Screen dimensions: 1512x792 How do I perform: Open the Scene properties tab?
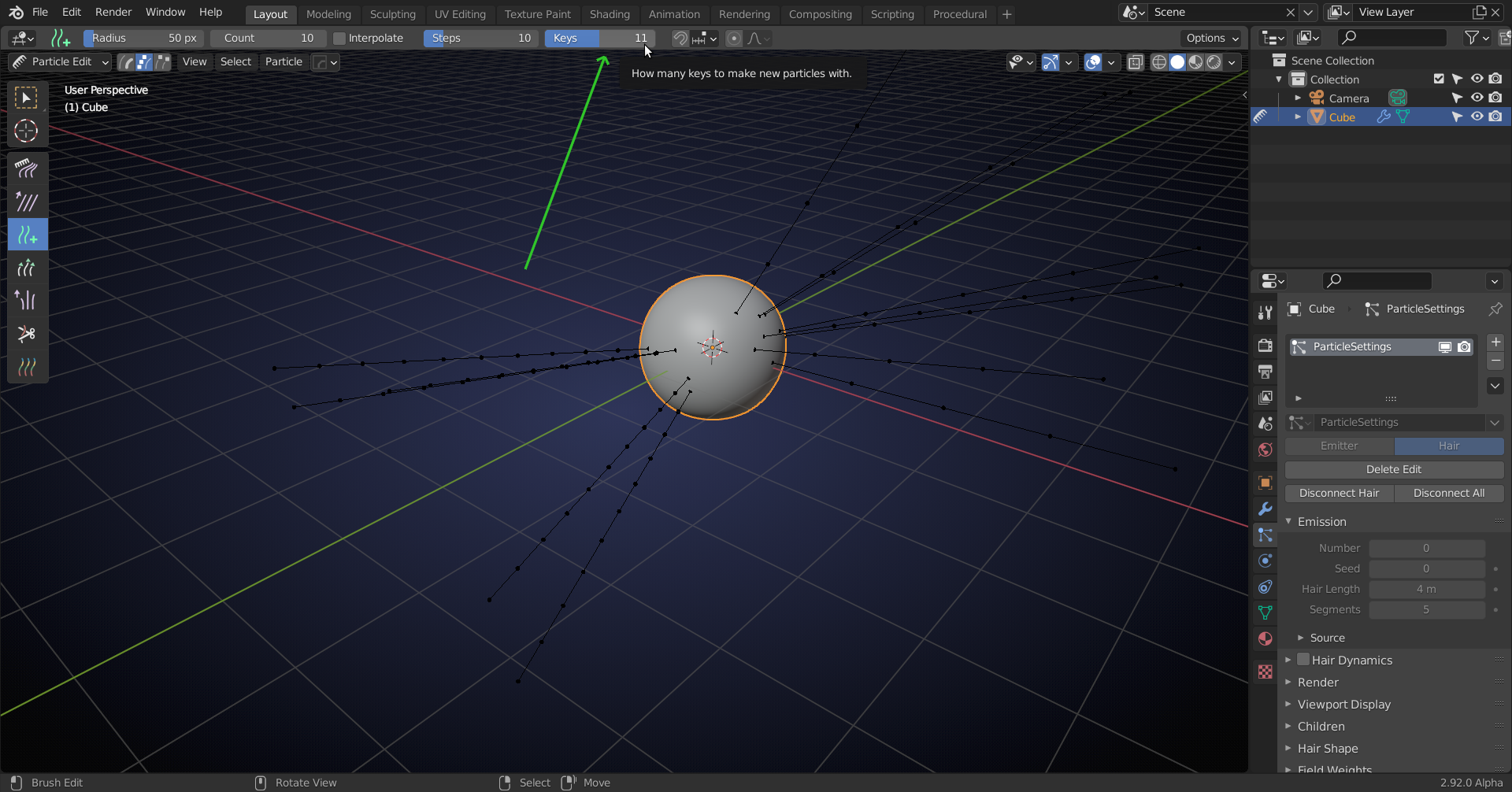pyautogui.click(x=1265, y=424)
